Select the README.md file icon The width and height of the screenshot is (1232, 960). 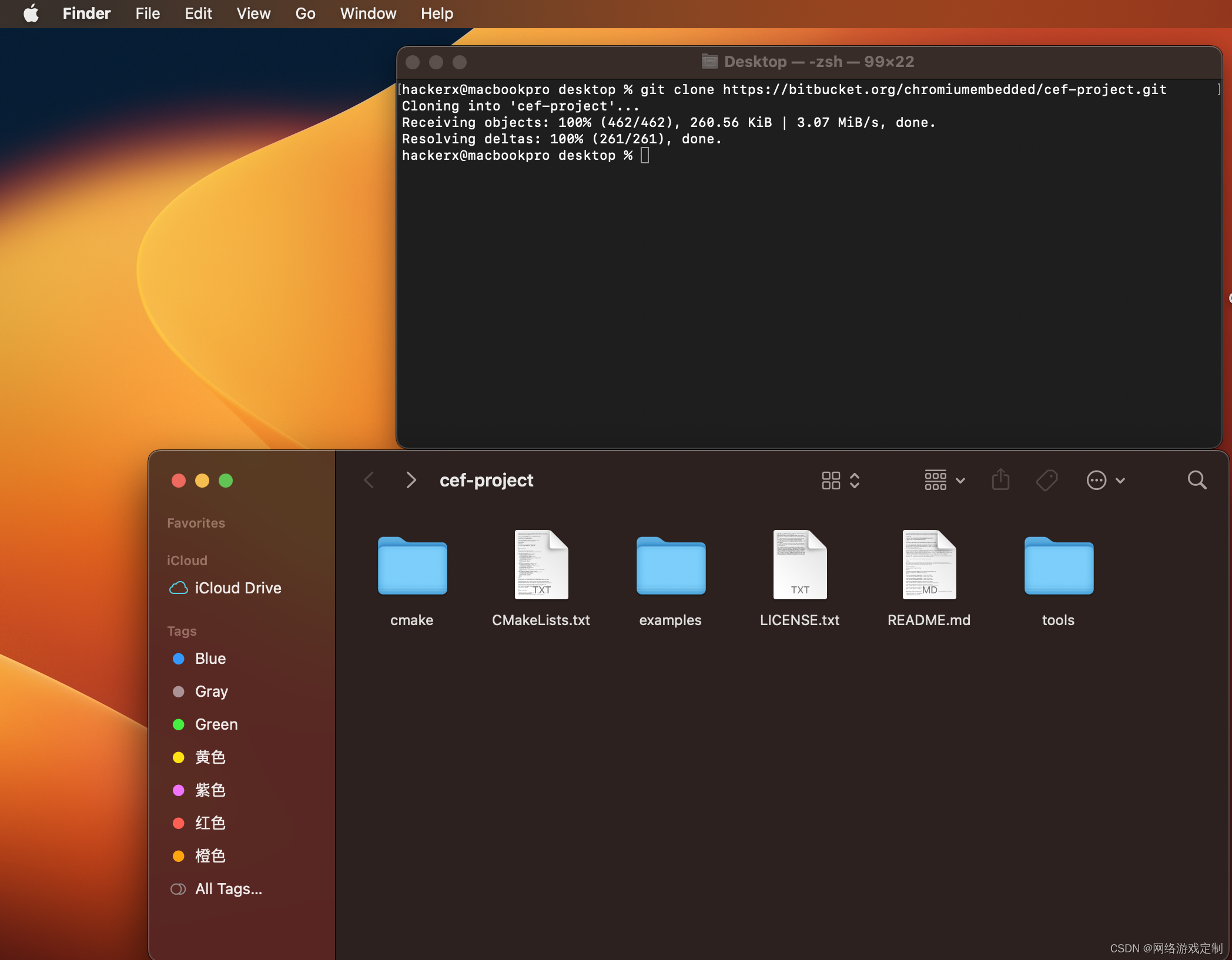tap(929, 565)
